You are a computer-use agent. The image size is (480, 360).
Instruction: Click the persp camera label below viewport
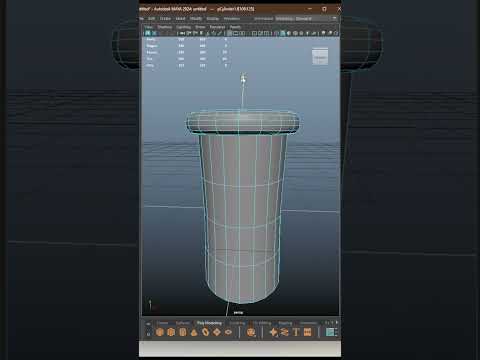pos(238,313)
